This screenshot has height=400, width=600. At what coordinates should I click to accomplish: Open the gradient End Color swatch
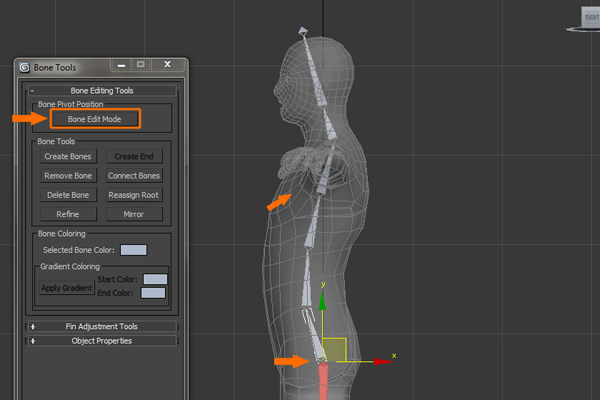tap(153, 293)
